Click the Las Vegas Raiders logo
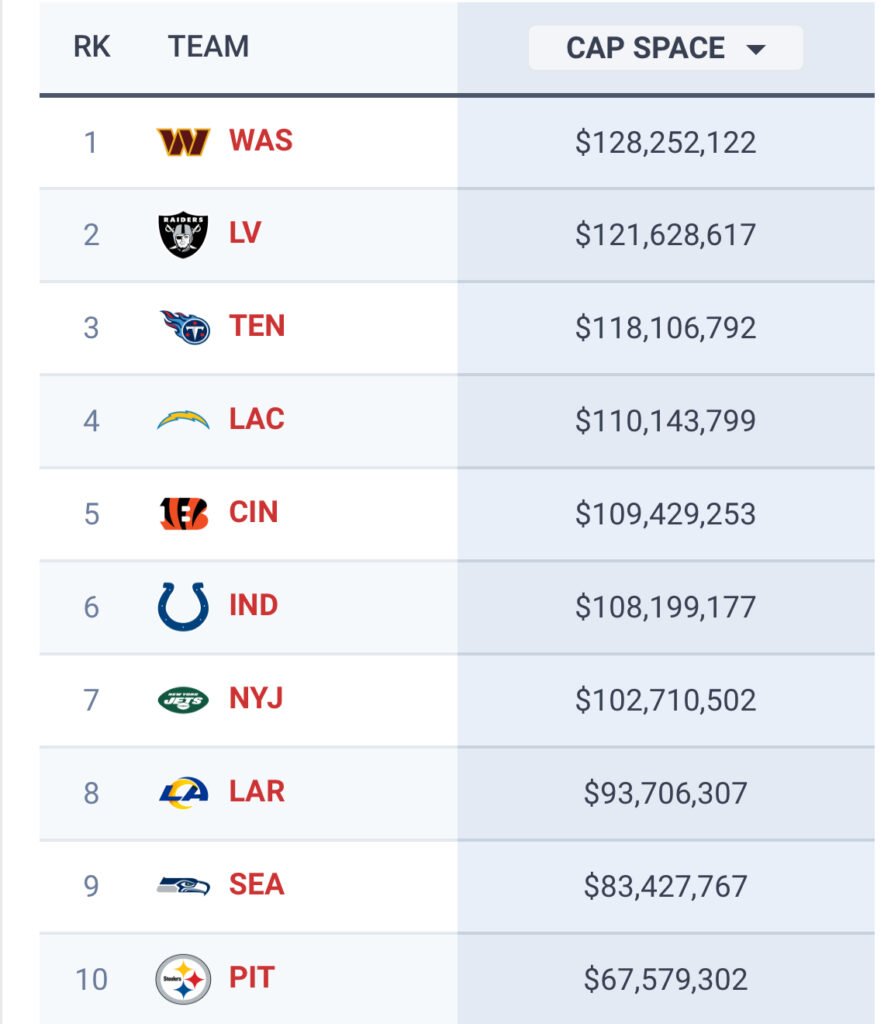891x1024 pixels. click(183, 235)
